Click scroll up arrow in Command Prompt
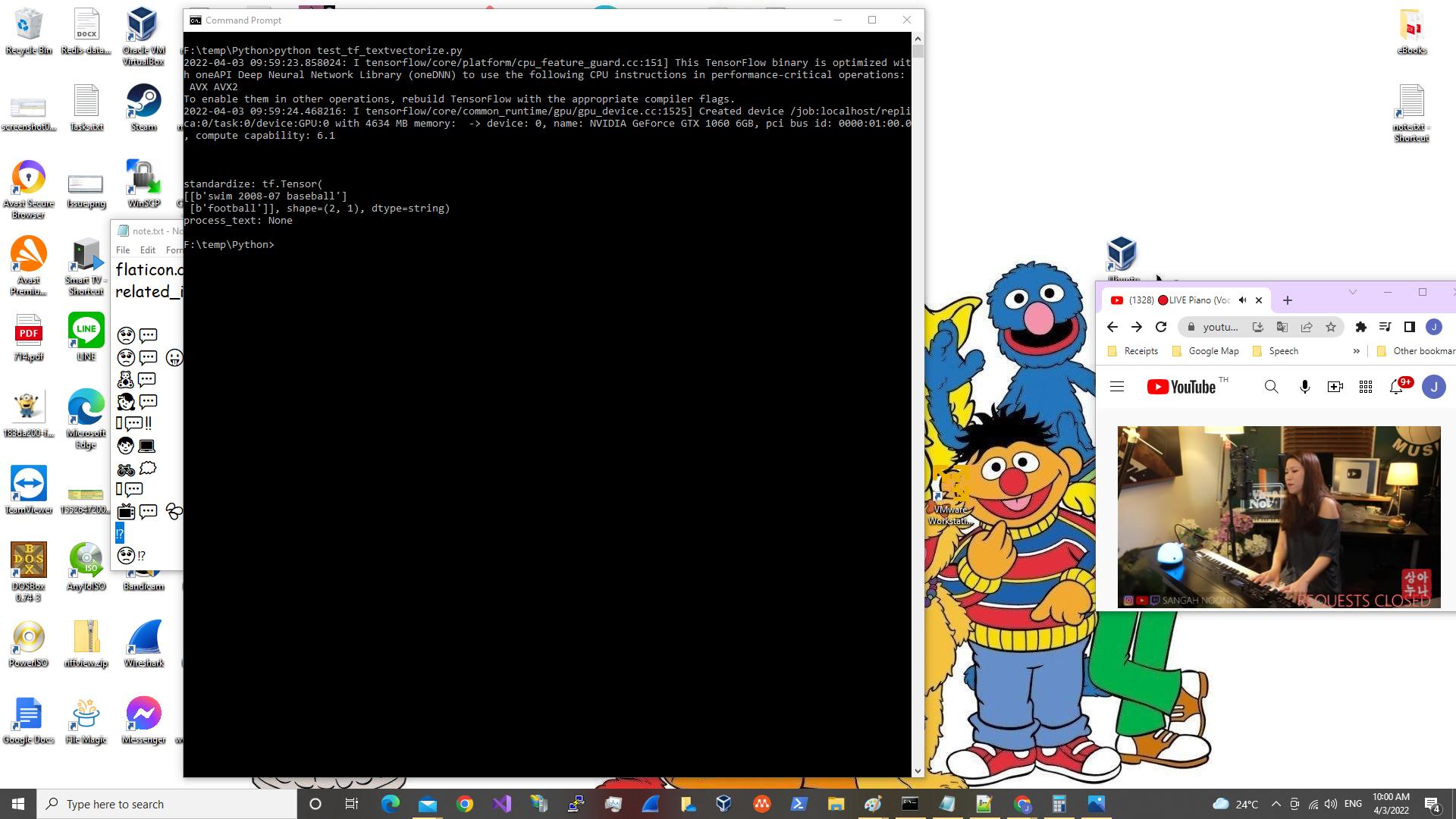1456x819 pixels. pos(918,38)
